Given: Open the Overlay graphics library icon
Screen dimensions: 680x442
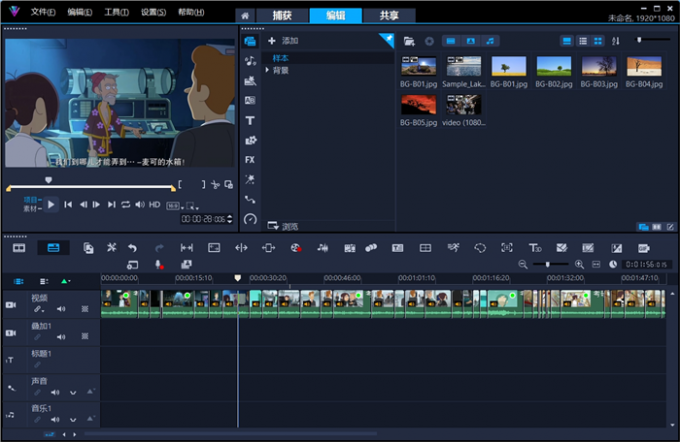Looking at the screenshot, I should pos(250,140).
